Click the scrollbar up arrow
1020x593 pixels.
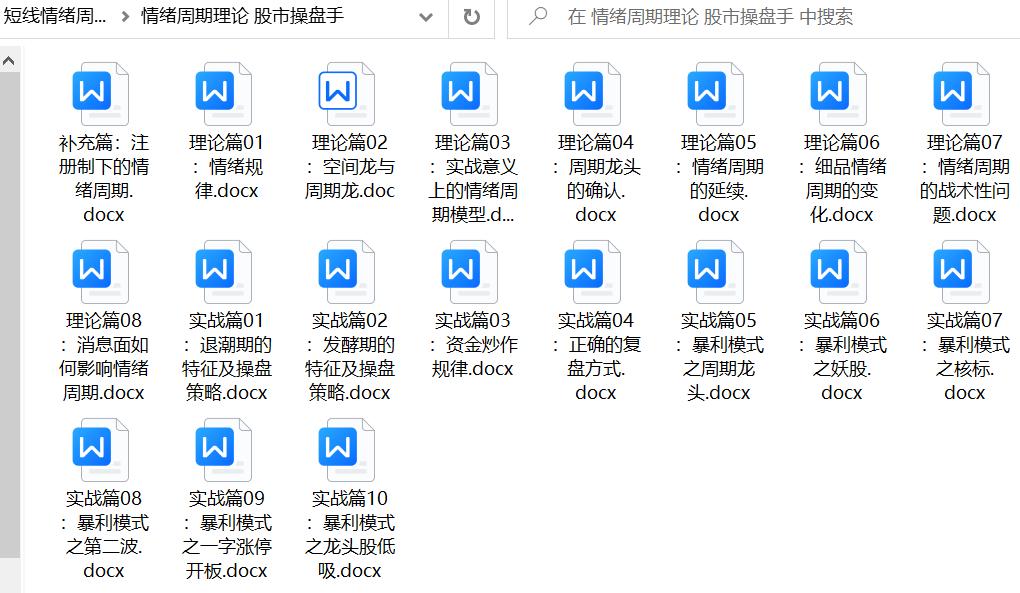click(x=9, y=58)
